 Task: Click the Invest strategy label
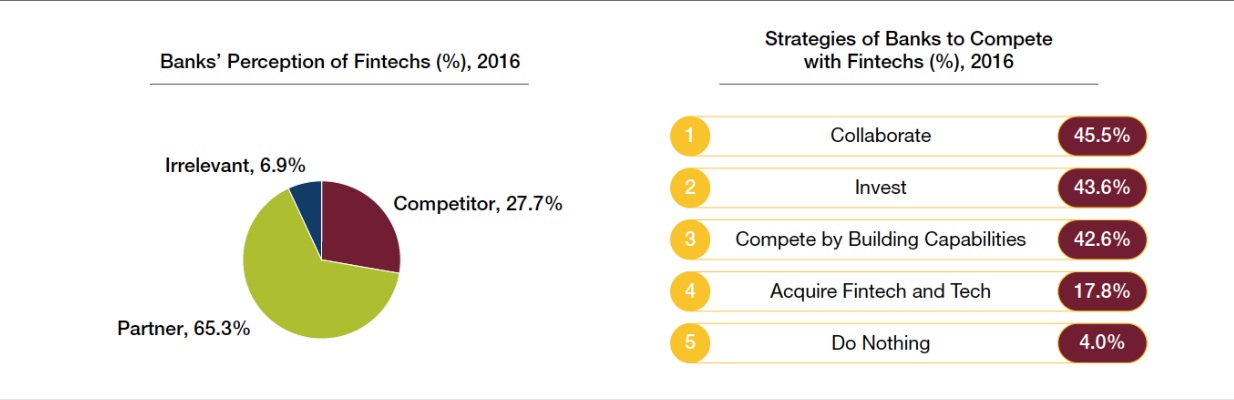[880, 188]
